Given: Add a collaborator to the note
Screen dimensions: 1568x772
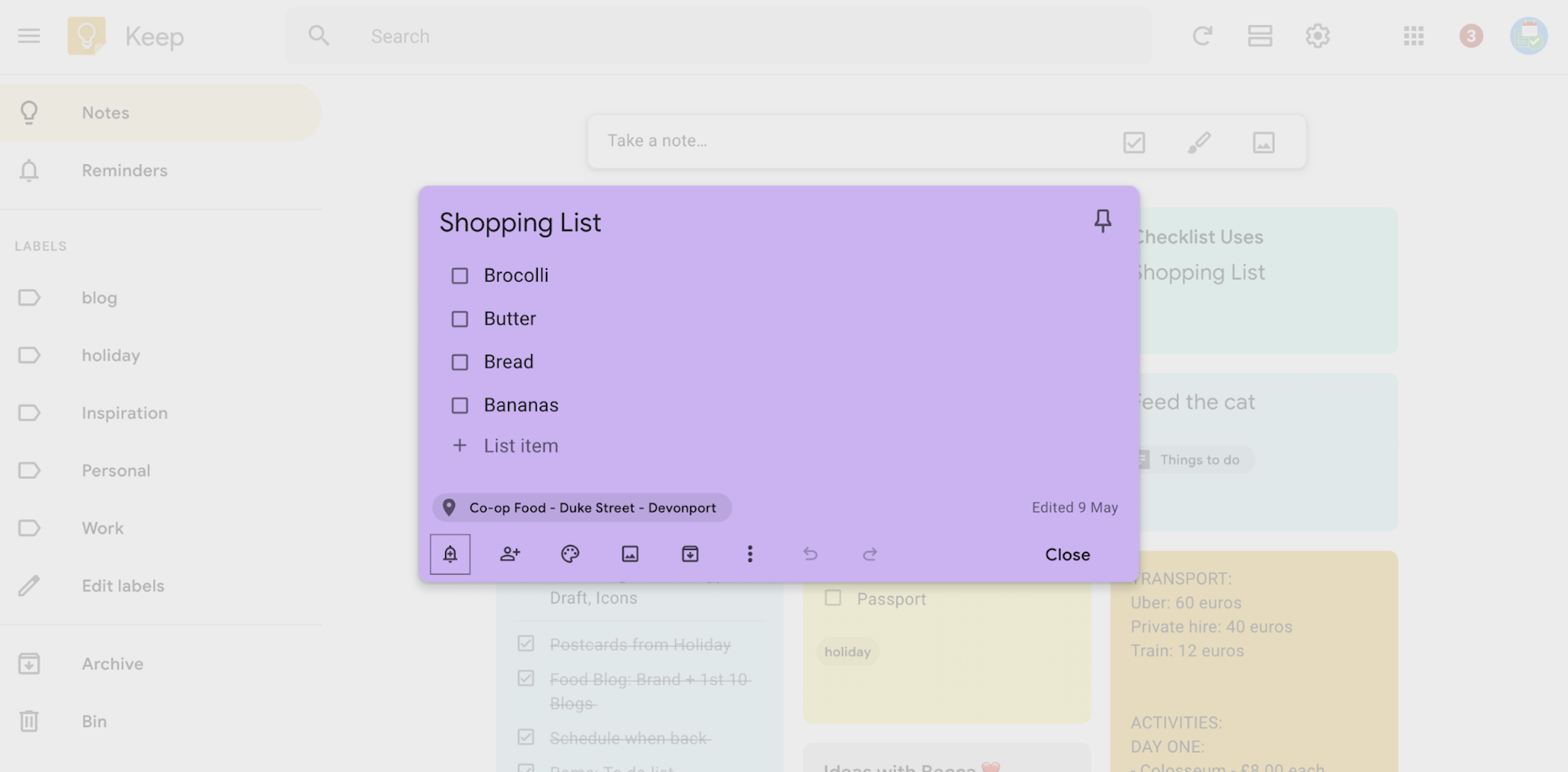Looking at the screenshot, I should point(510,554).
